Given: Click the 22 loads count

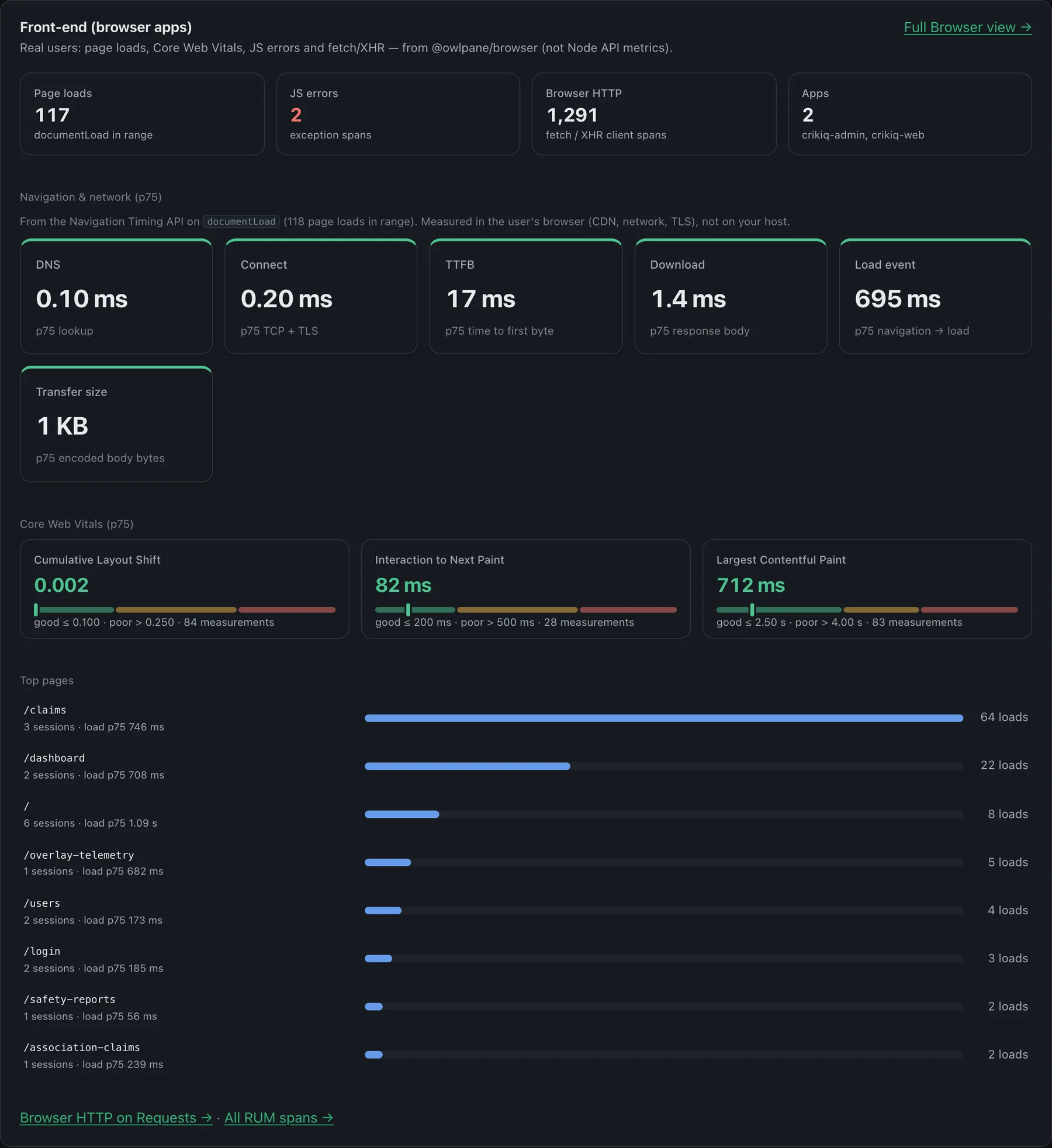Looking at the screenshot, I should pyautogui.click(x=1004, y=765).
